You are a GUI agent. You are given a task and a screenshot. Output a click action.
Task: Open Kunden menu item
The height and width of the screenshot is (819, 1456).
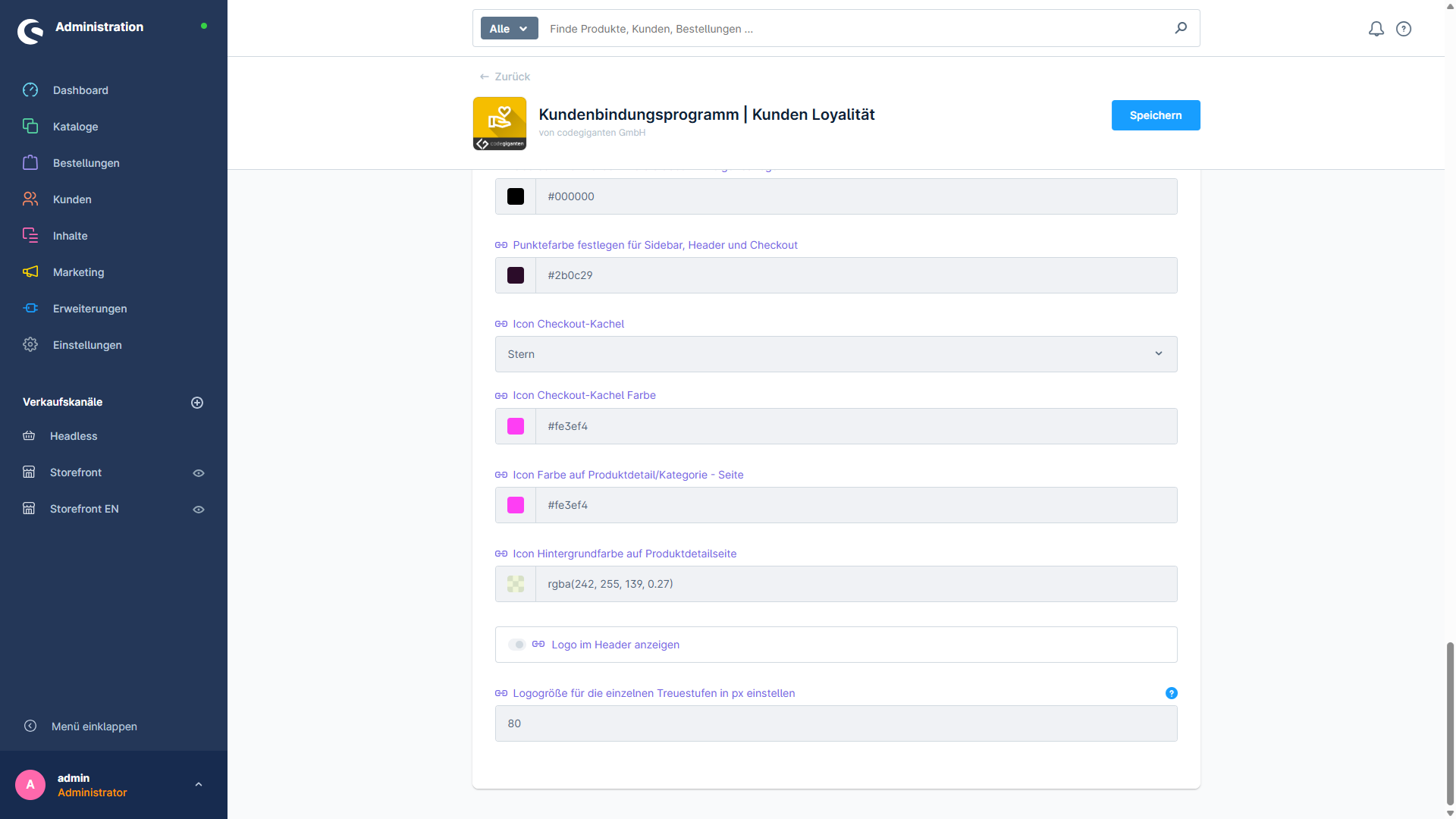pos(72,199)
